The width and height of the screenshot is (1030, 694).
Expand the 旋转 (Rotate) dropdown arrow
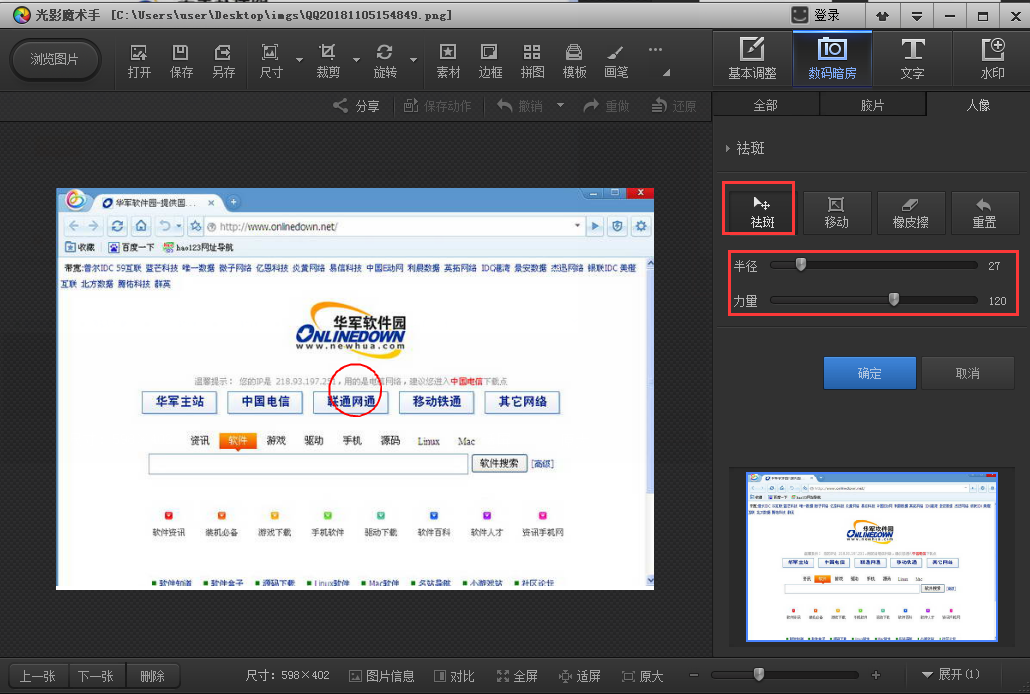coord(413,61)
